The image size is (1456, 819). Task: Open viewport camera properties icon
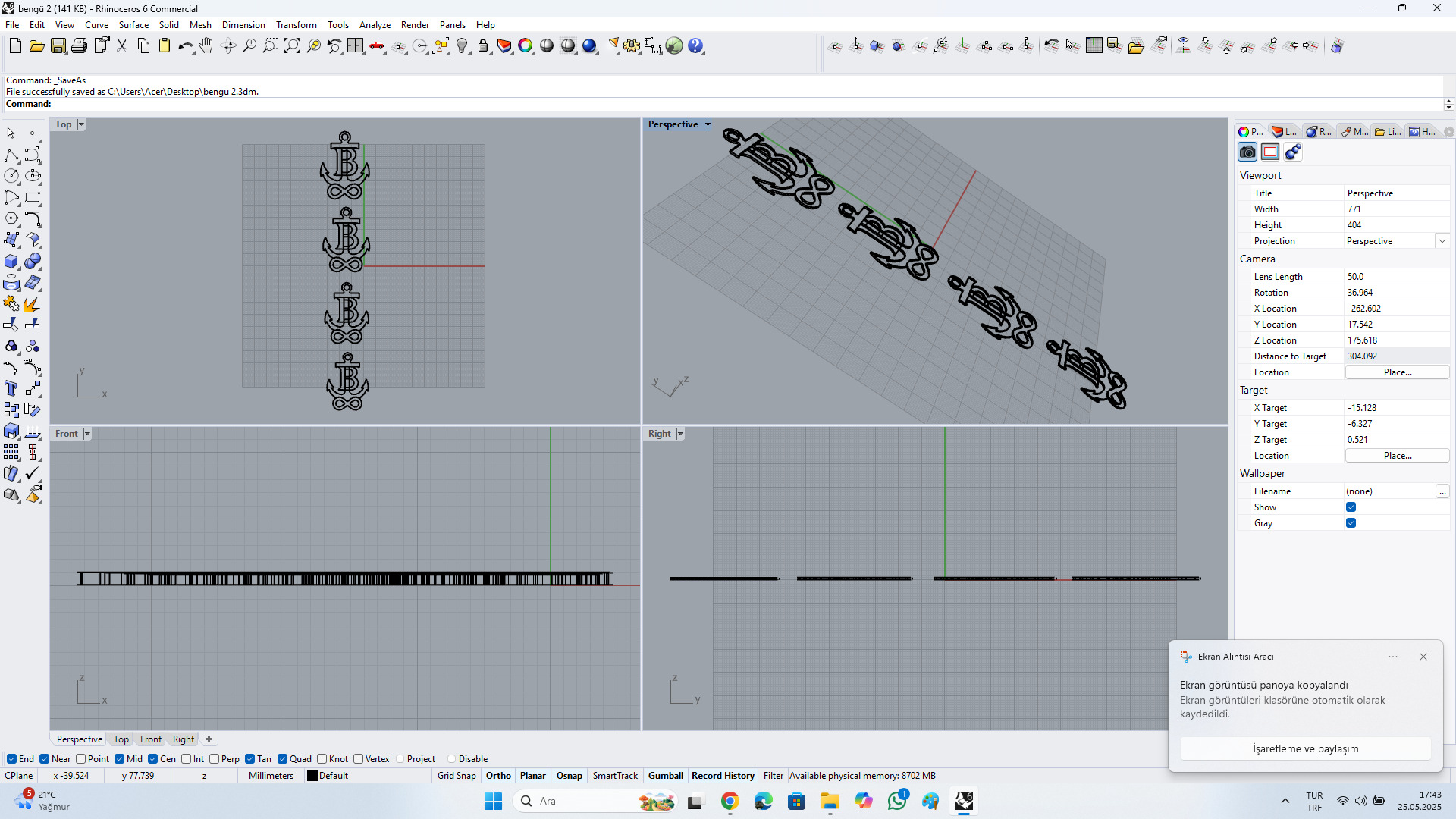[1247, 152]
